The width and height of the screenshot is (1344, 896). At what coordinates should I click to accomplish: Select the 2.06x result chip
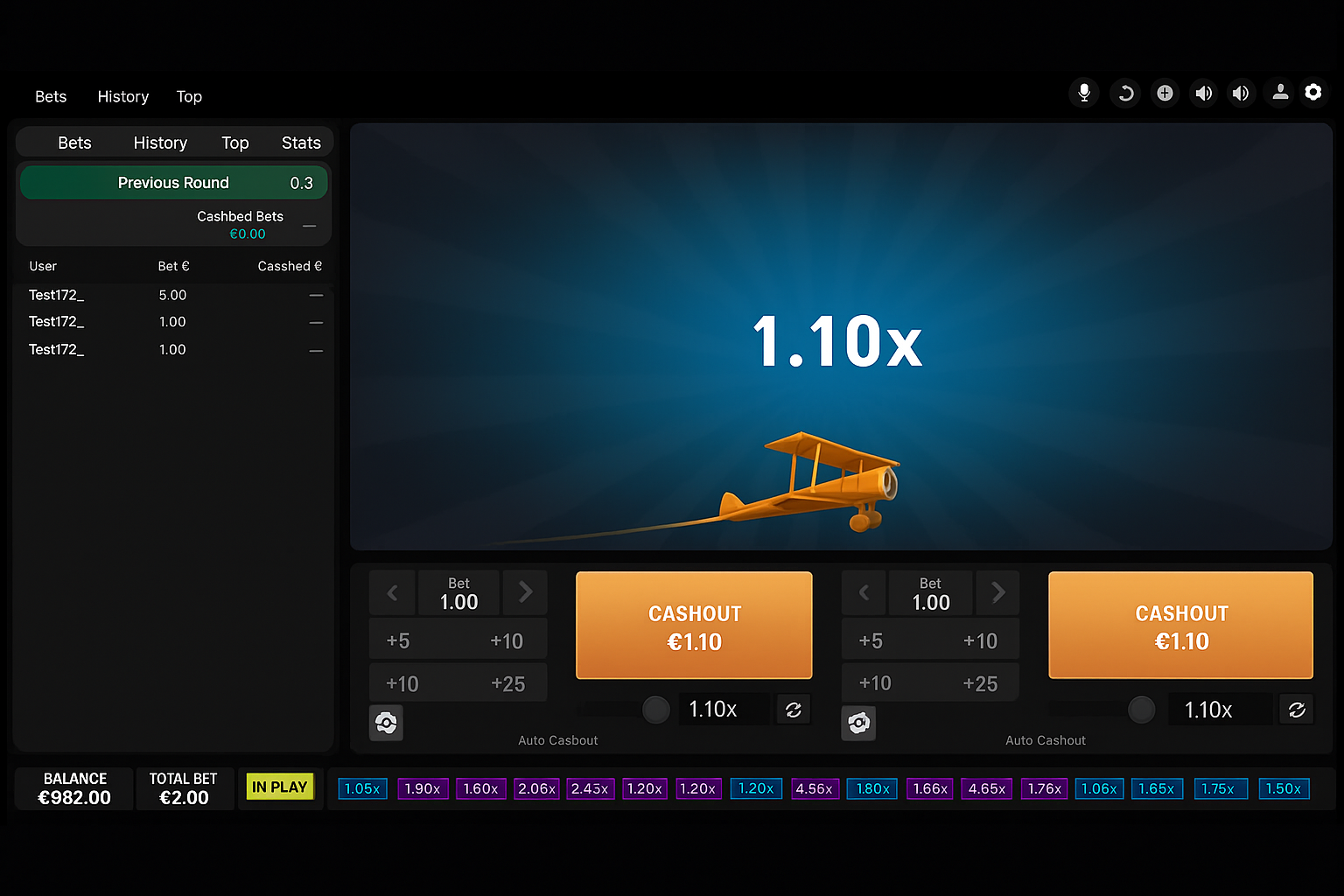(536, 788)
